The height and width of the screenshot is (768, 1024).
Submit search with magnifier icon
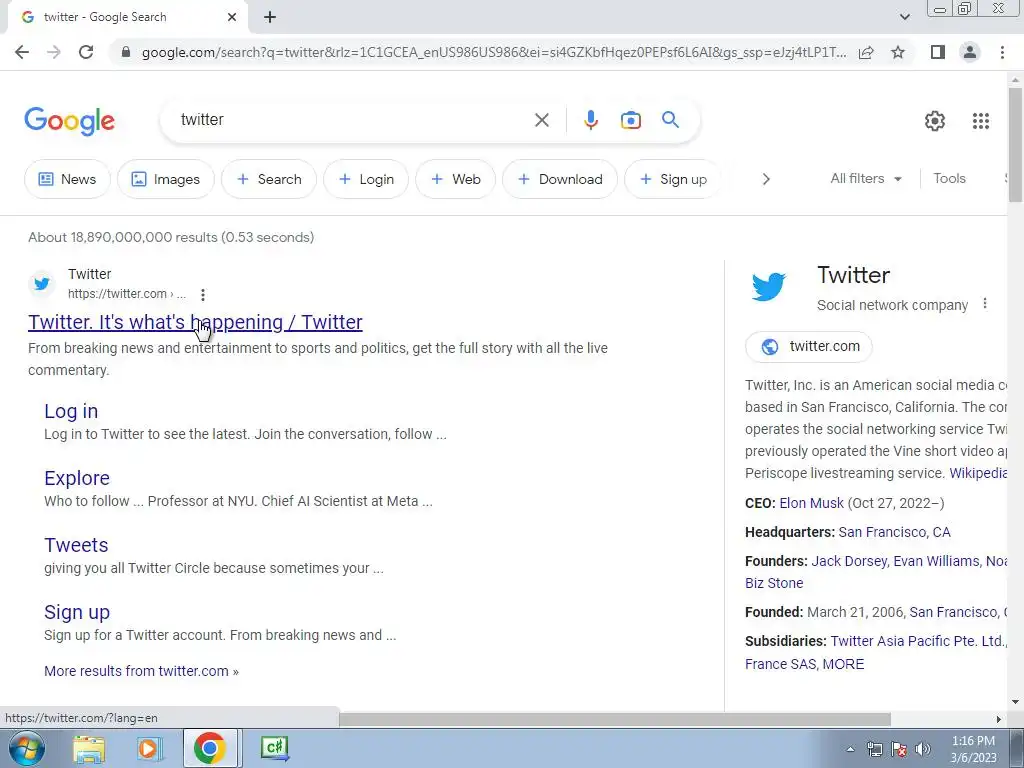tap(670, 120)
